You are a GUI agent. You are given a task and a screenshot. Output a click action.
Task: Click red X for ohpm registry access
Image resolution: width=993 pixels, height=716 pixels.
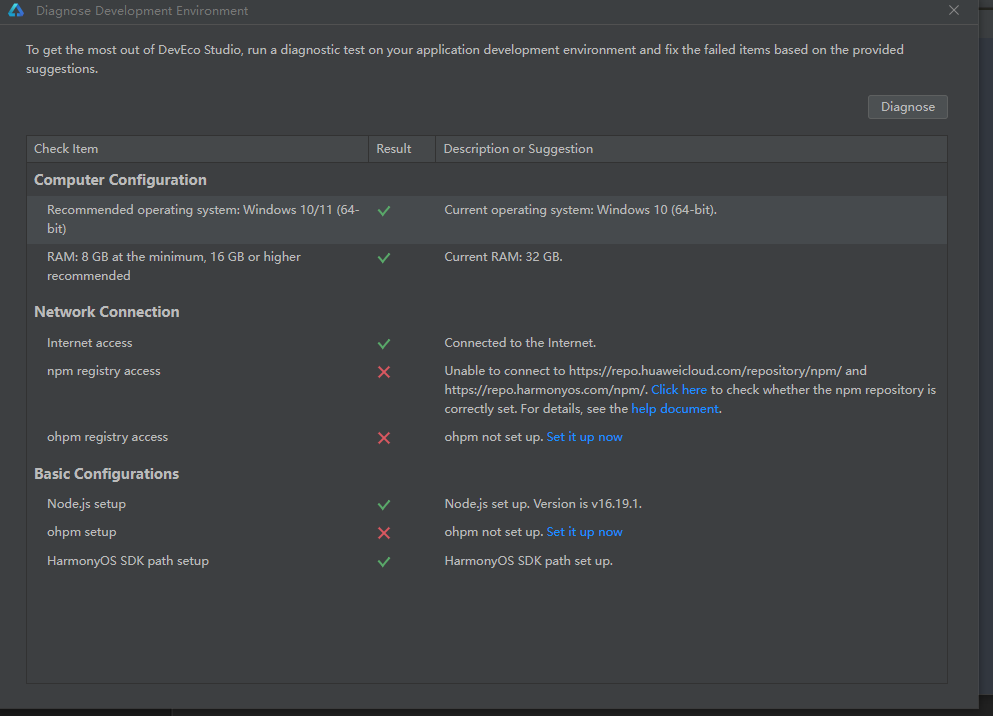coord(384,438)
